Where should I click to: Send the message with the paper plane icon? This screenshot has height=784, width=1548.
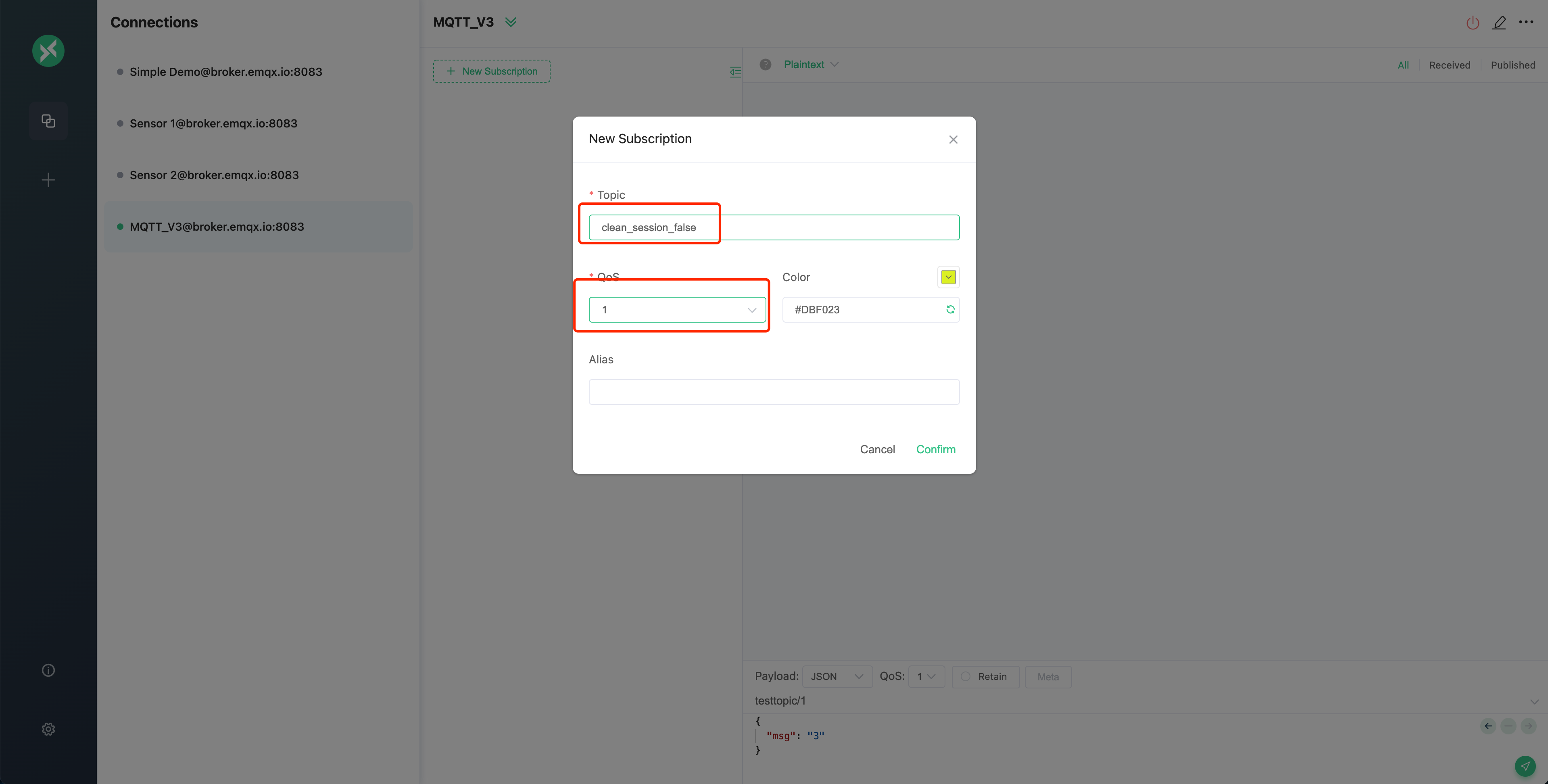click(x=1526, y=766)
